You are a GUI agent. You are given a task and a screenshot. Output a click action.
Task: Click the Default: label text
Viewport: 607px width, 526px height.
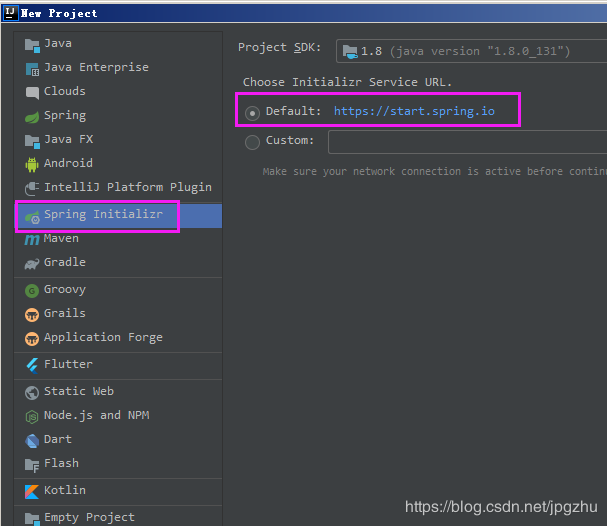(x=293, y=111)
